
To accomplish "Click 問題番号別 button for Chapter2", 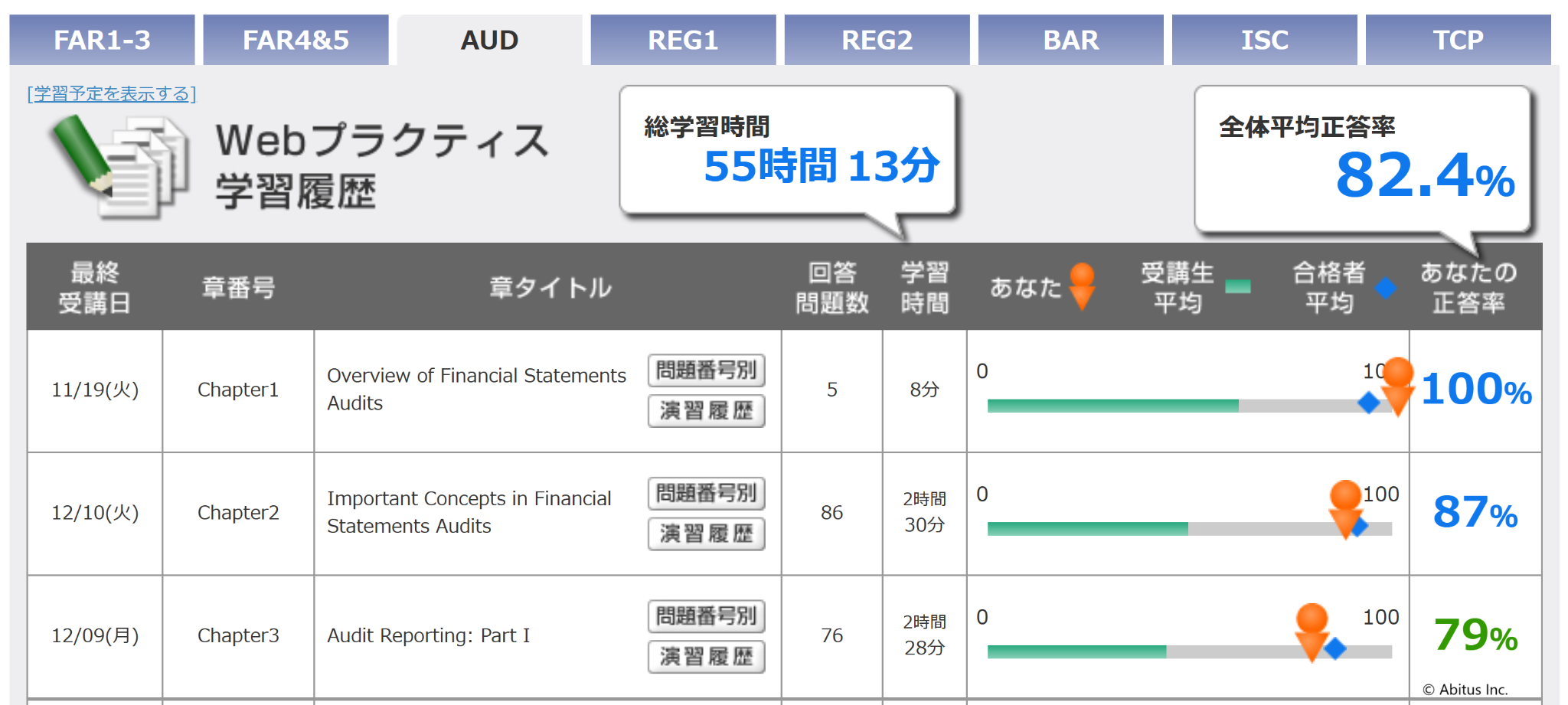I will point(706,494).
